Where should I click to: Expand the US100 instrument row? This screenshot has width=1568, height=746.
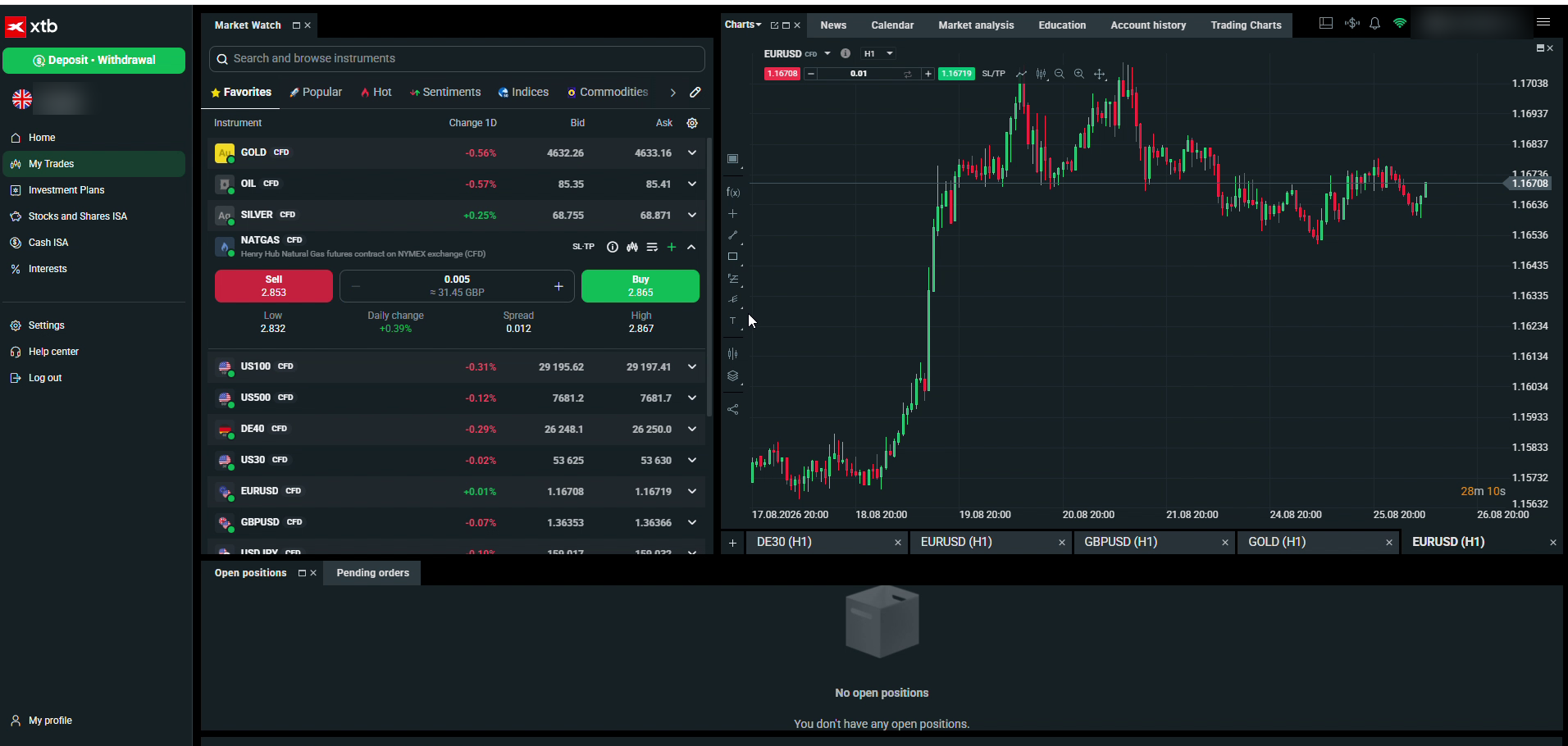click(692, 366)
